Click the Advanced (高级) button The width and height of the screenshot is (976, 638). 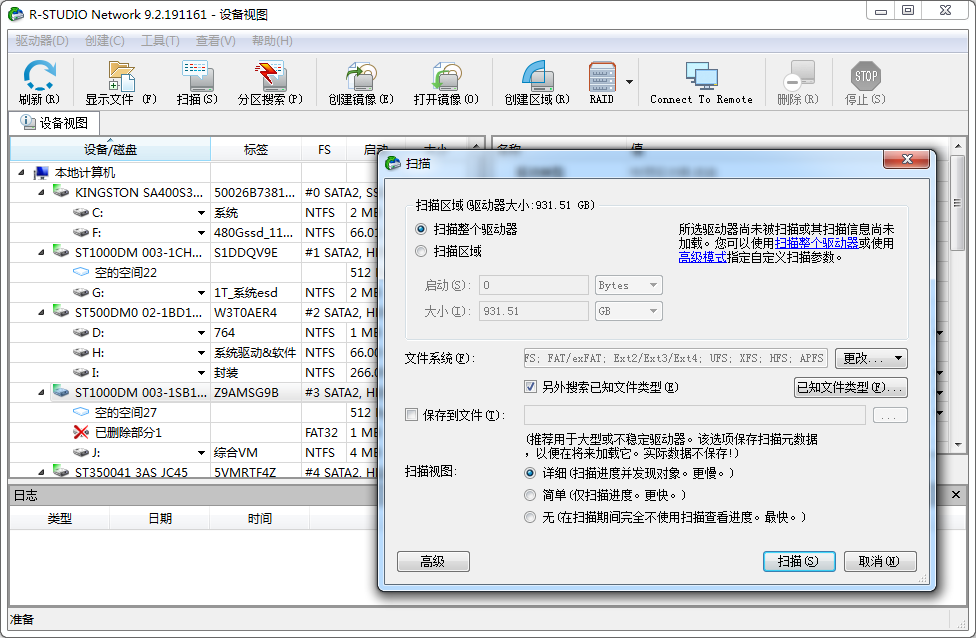pos(433,561)
